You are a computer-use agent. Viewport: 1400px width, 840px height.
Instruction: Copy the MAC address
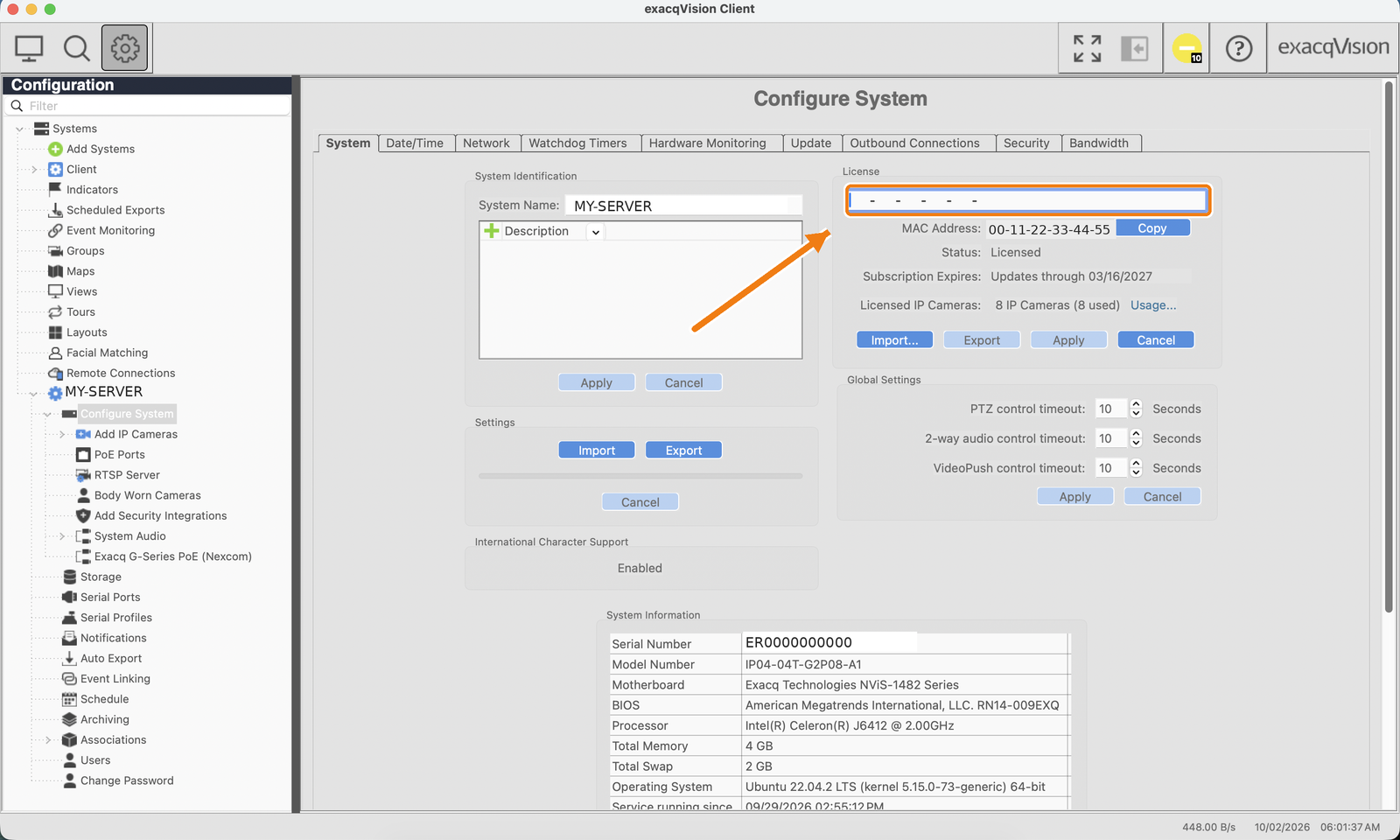1152,228
